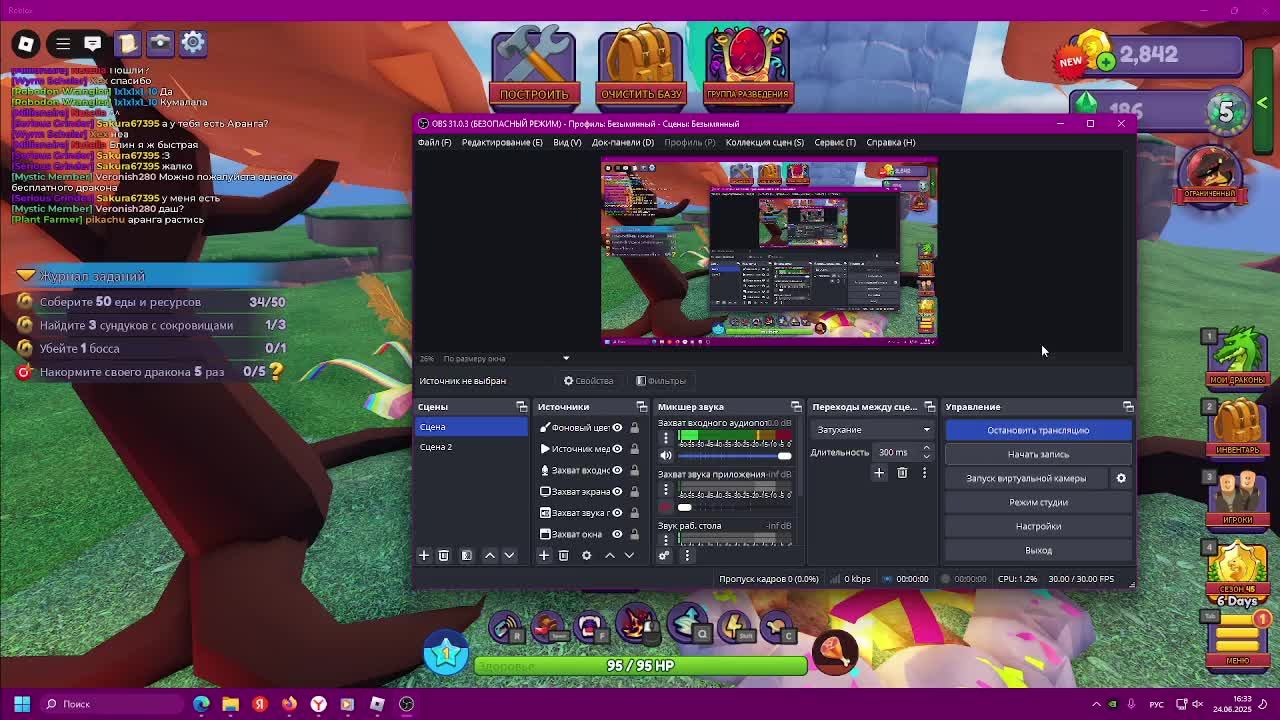Open Roblox chat bubble icon

[x=93, y=44]
